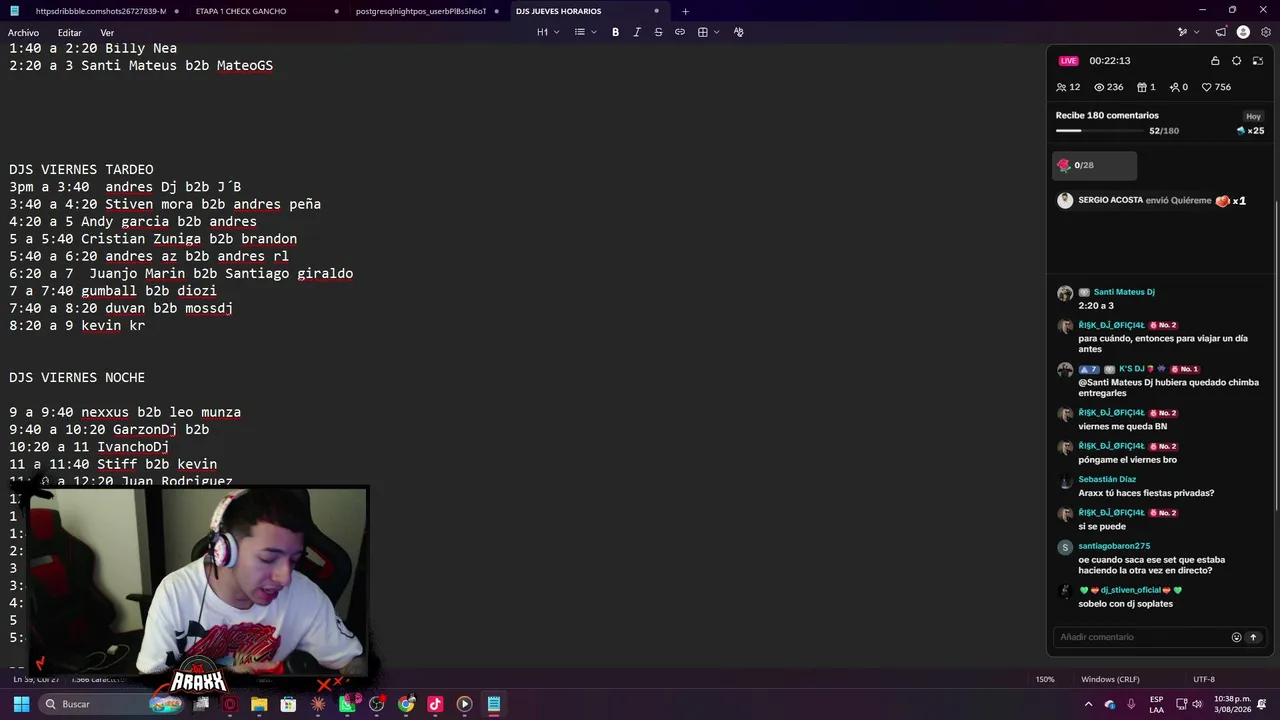1280x720 pixels.
Task: Expand the table options chevron
Action: [x=717, y=32]
